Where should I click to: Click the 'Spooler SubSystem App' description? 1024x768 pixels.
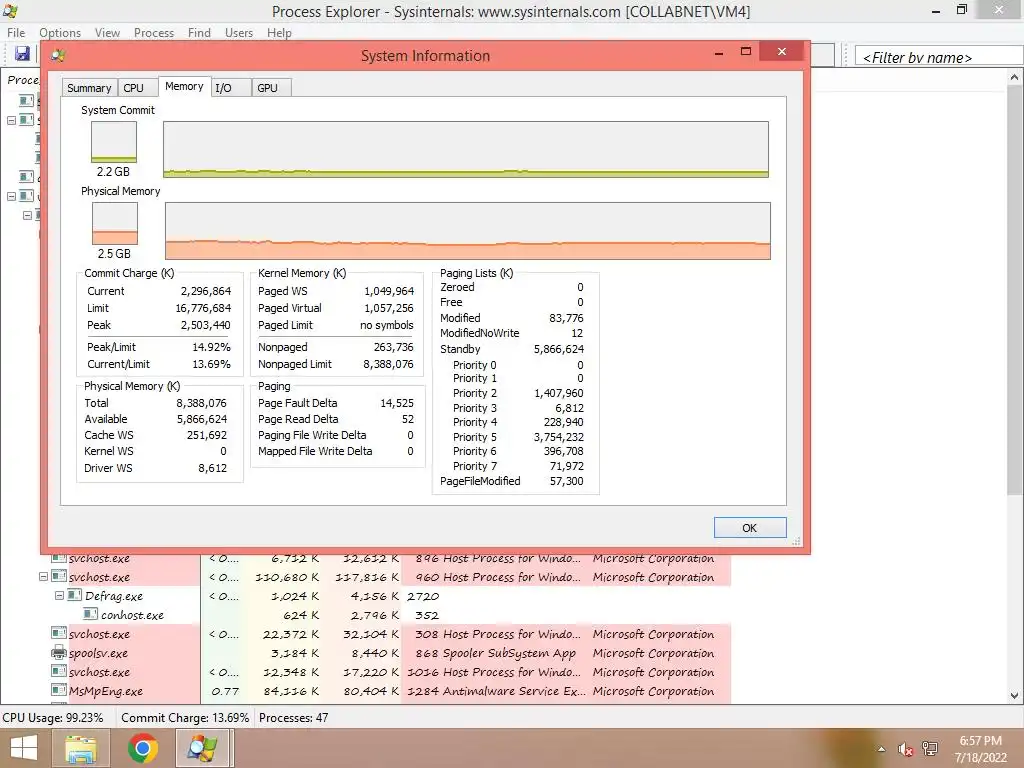(x=509, y=653)
